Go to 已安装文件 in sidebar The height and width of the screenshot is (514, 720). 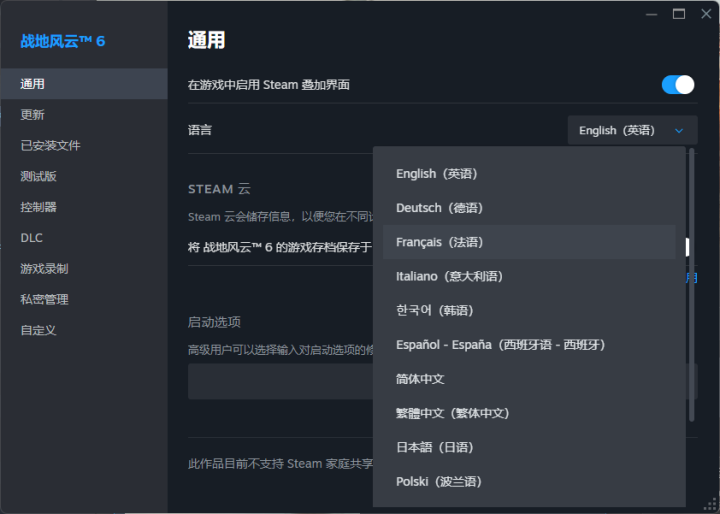coord(50,146)
